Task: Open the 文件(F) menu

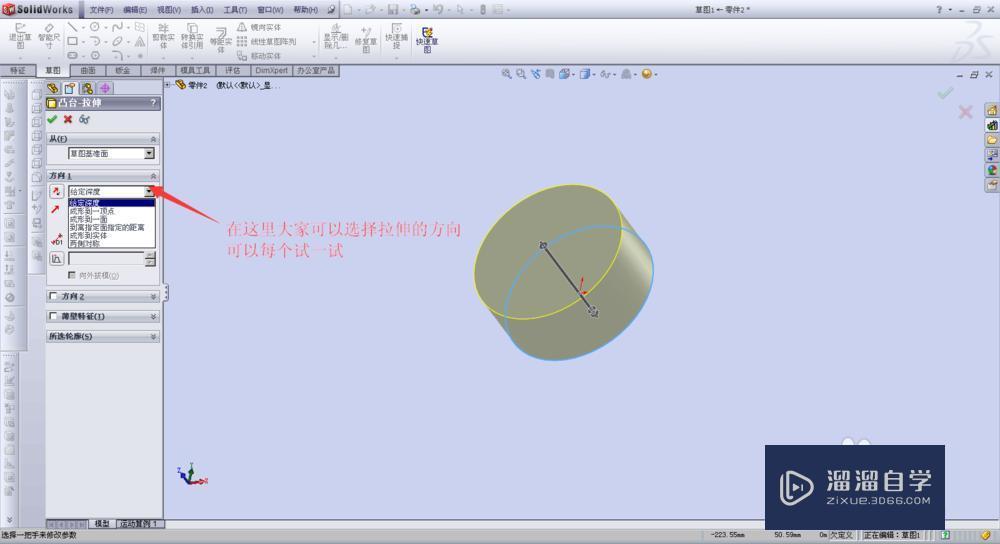Action: [x=101, y=10]
